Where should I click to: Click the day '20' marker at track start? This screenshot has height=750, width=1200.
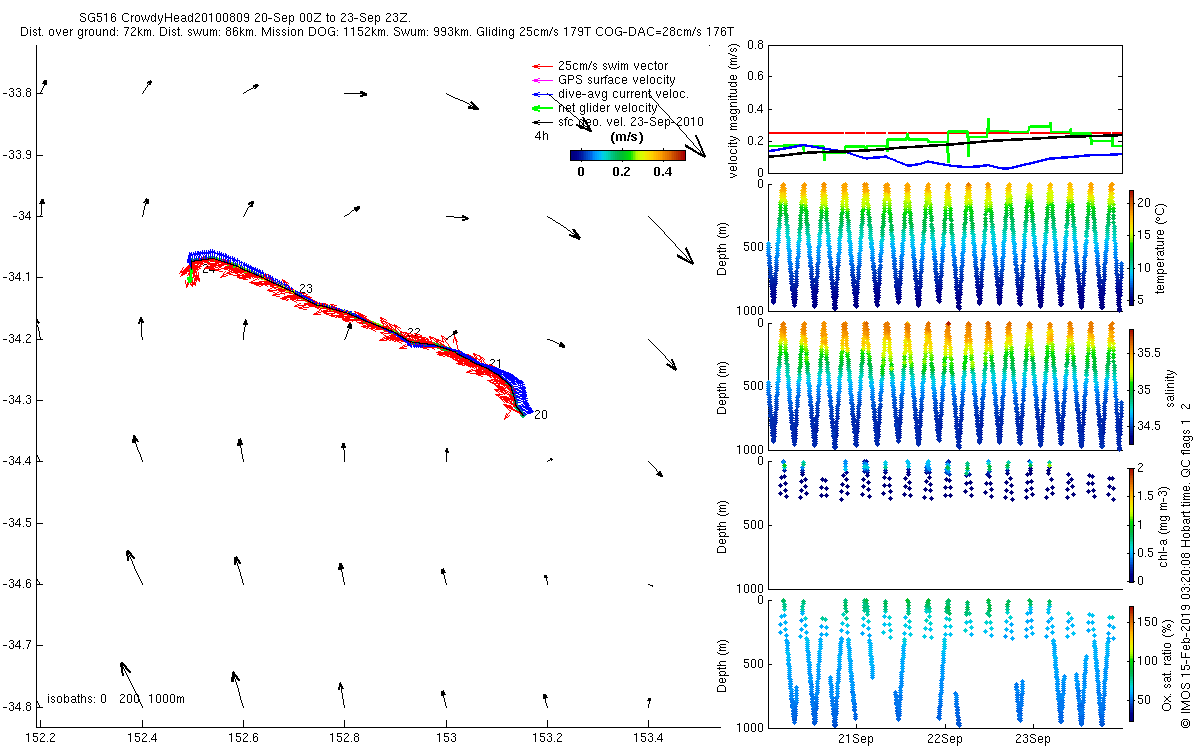(x=540, y=414)
